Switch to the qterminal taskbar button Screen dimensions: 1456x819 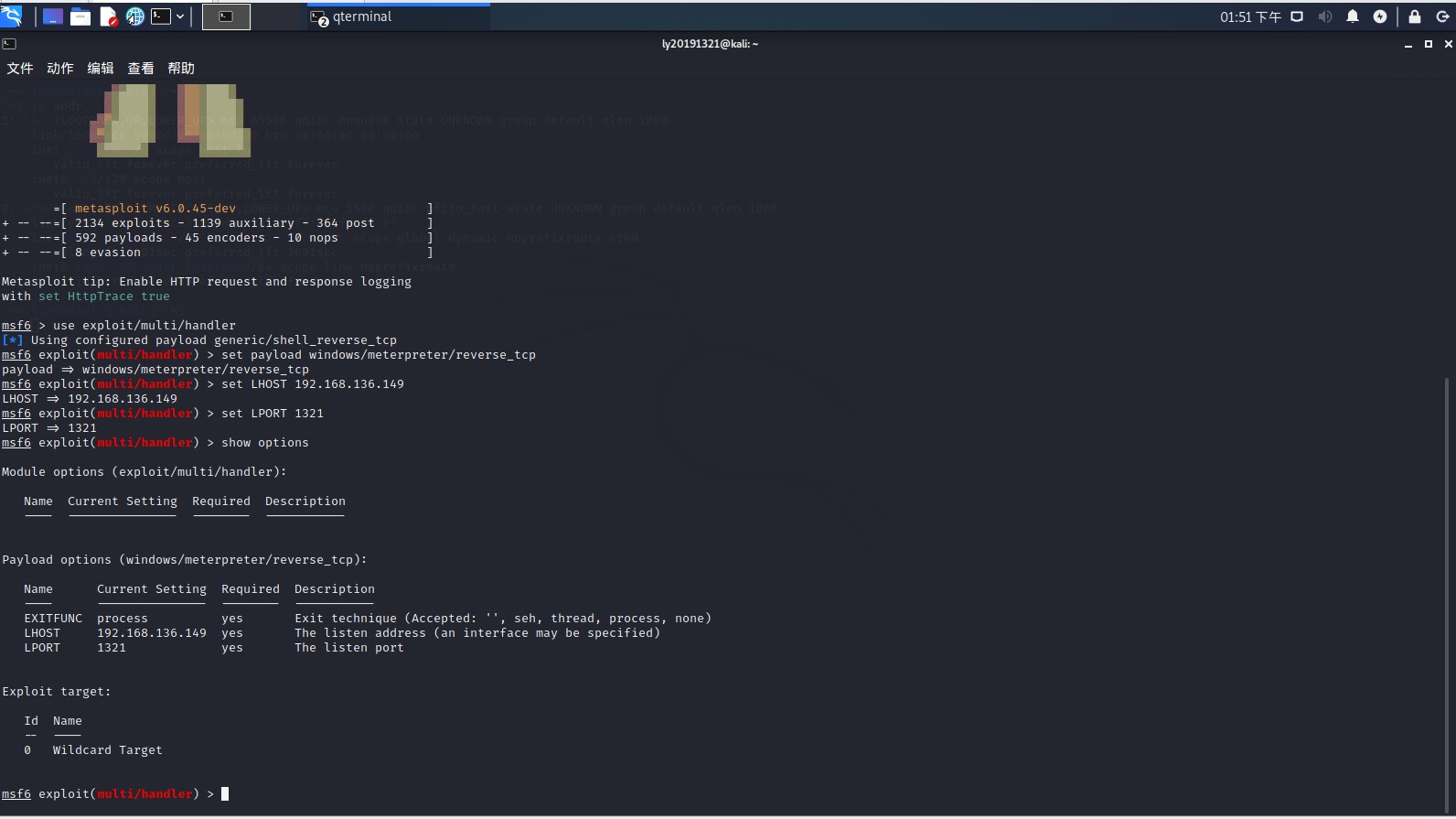[399, 16]
